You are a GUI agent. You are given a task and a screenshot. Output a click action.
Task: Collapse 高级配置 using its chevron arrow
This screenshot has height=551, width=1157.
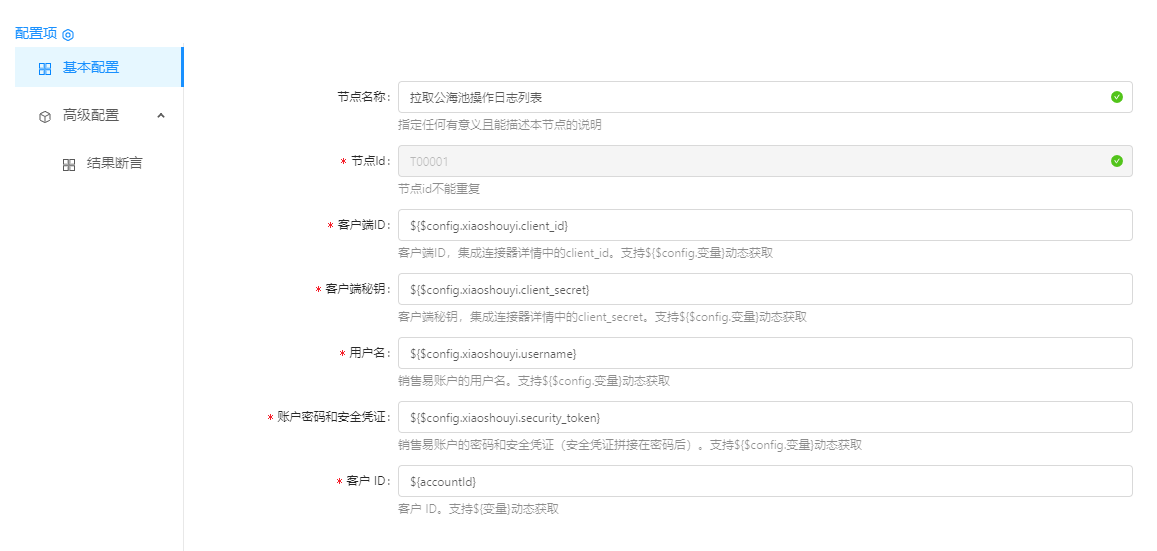coord(161,116)
